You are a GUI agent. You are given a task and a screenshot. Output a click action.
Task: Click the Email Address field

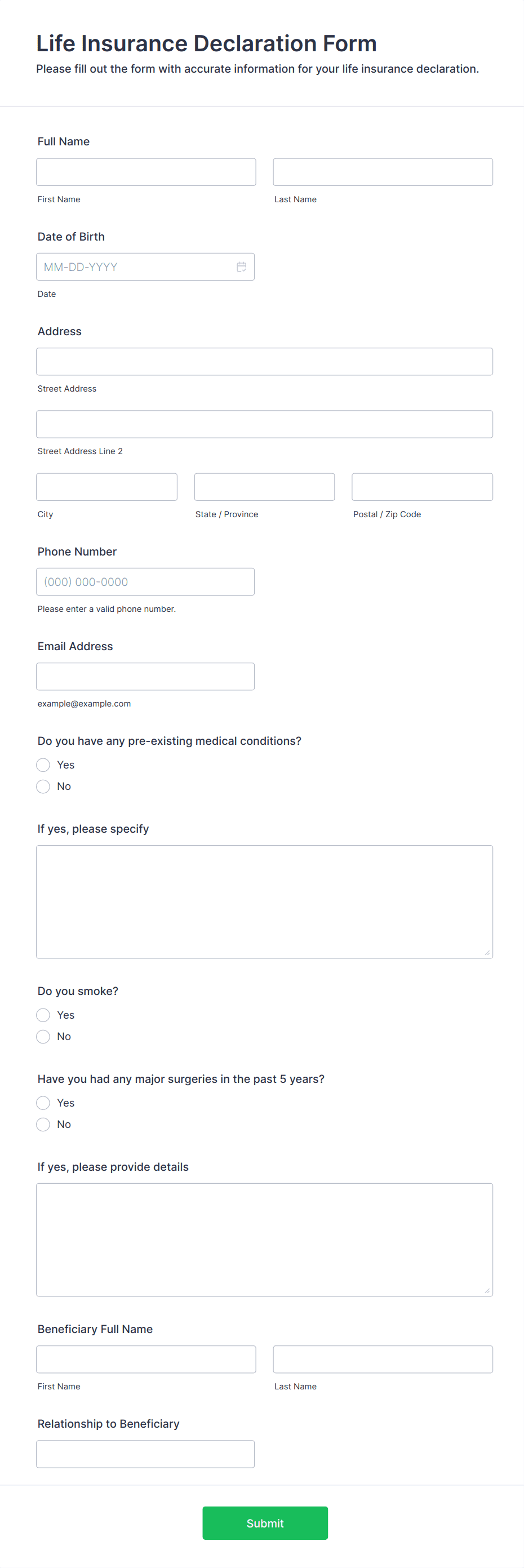coord(145,676)
